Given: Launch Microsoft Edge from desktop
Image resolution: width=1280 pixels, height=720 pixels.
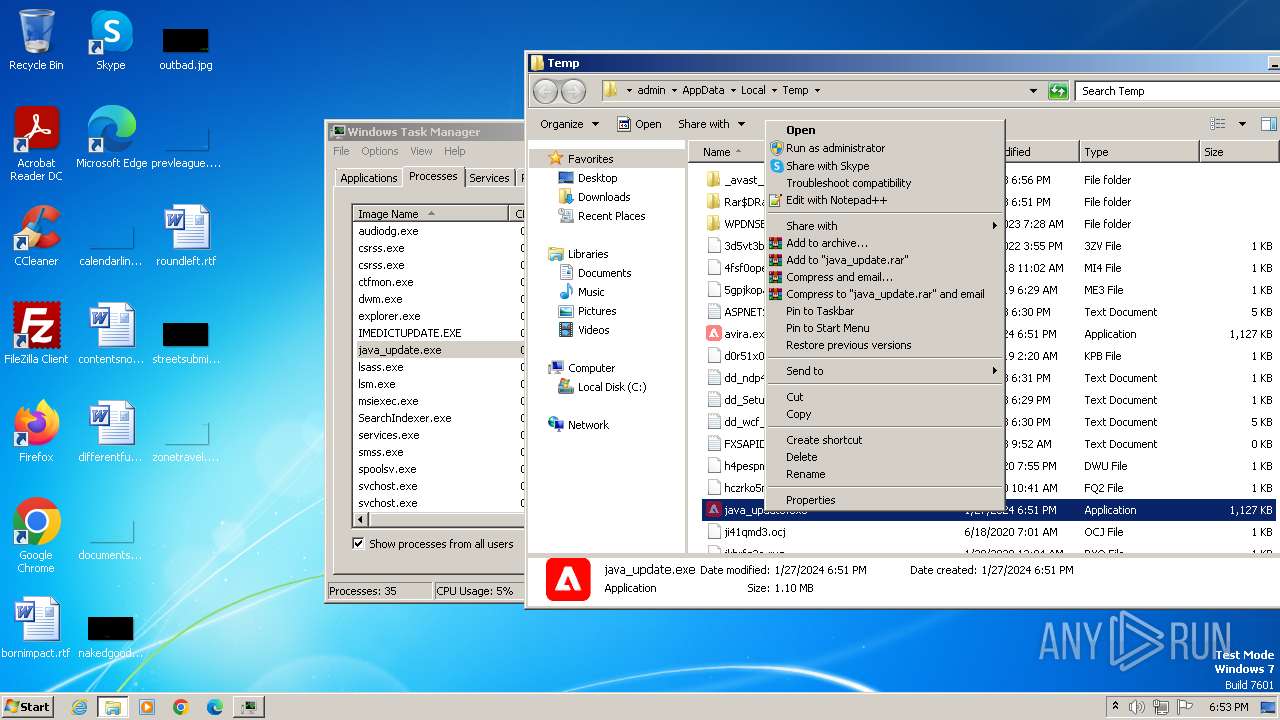Looking at the screenshot, I should pos(111,137).
